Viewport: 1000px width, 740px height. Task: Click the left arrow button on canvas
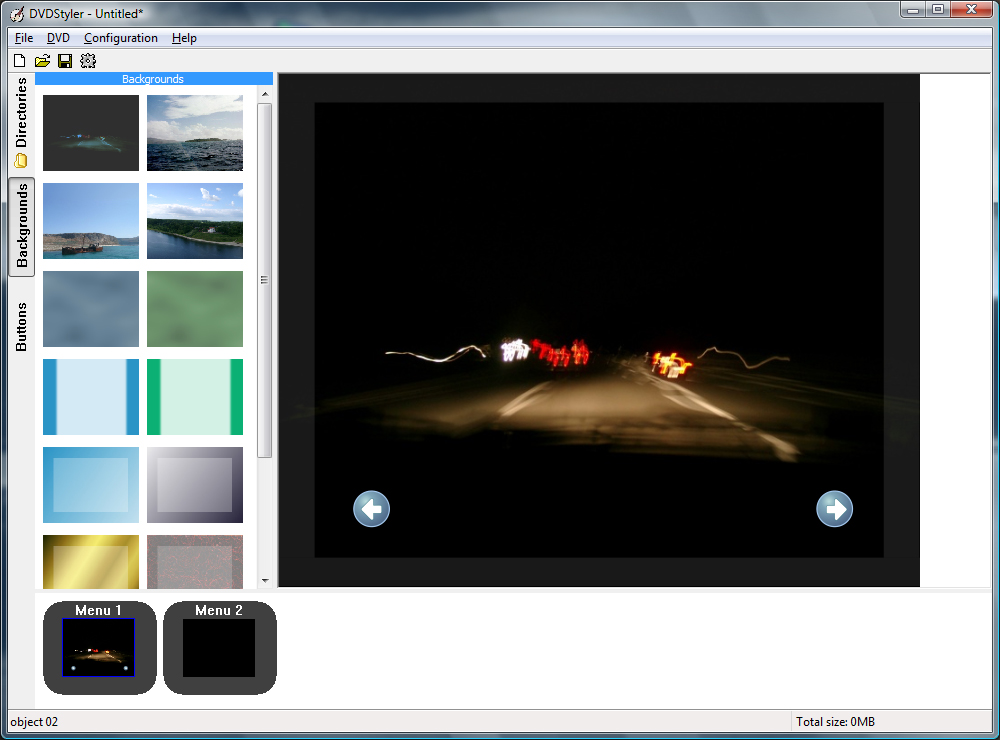(x=371, y=509)
